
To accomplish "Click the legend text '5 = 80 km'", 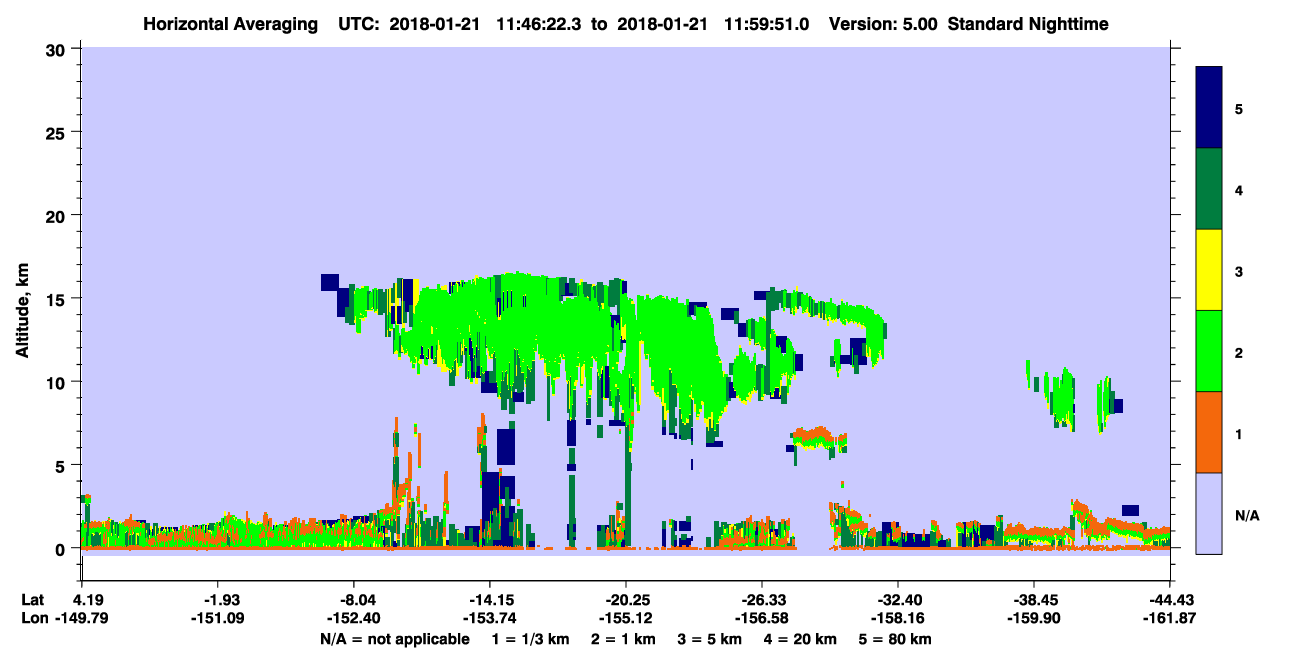I will pos(897,639).
